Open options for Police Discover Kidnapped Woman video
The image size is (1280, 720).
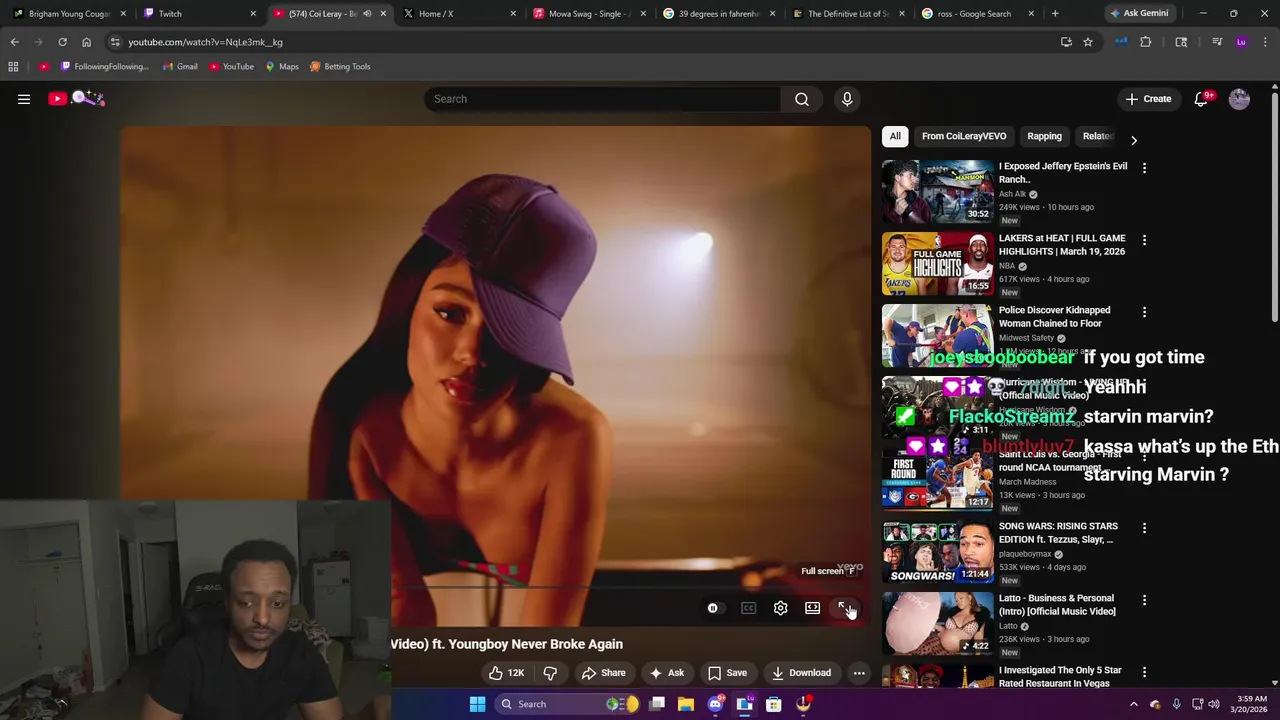(1144, 312)
